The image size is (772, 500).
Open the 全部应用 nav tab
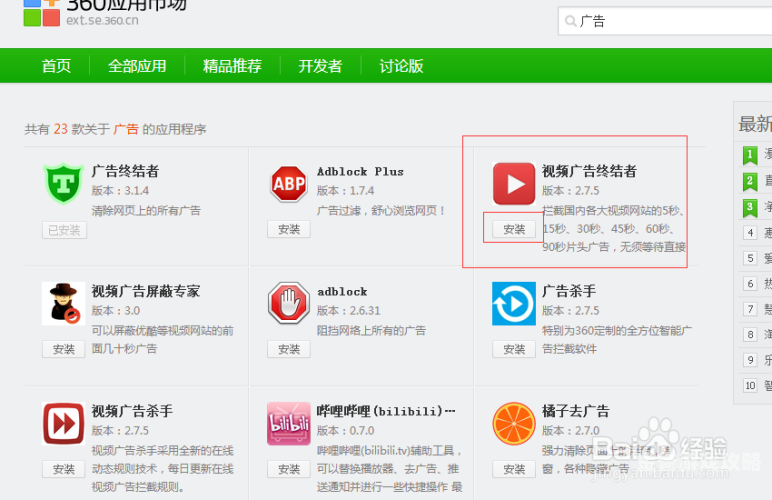click(137, 66)
